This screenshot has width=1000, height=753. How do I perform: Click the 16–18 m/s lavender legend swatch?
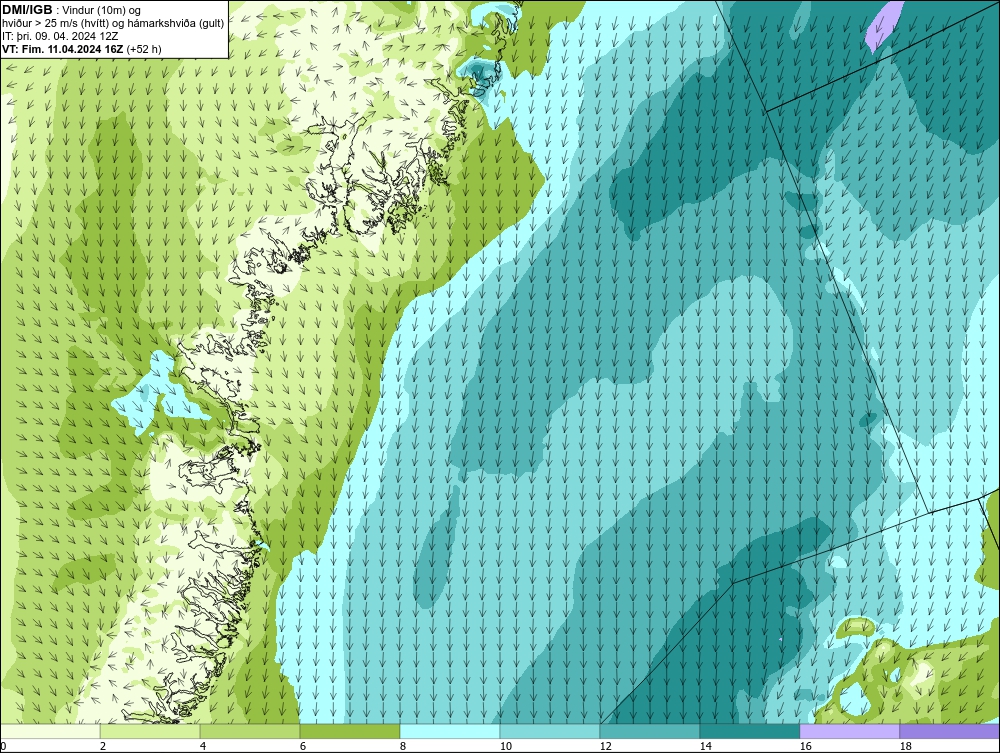pos(849,731)
